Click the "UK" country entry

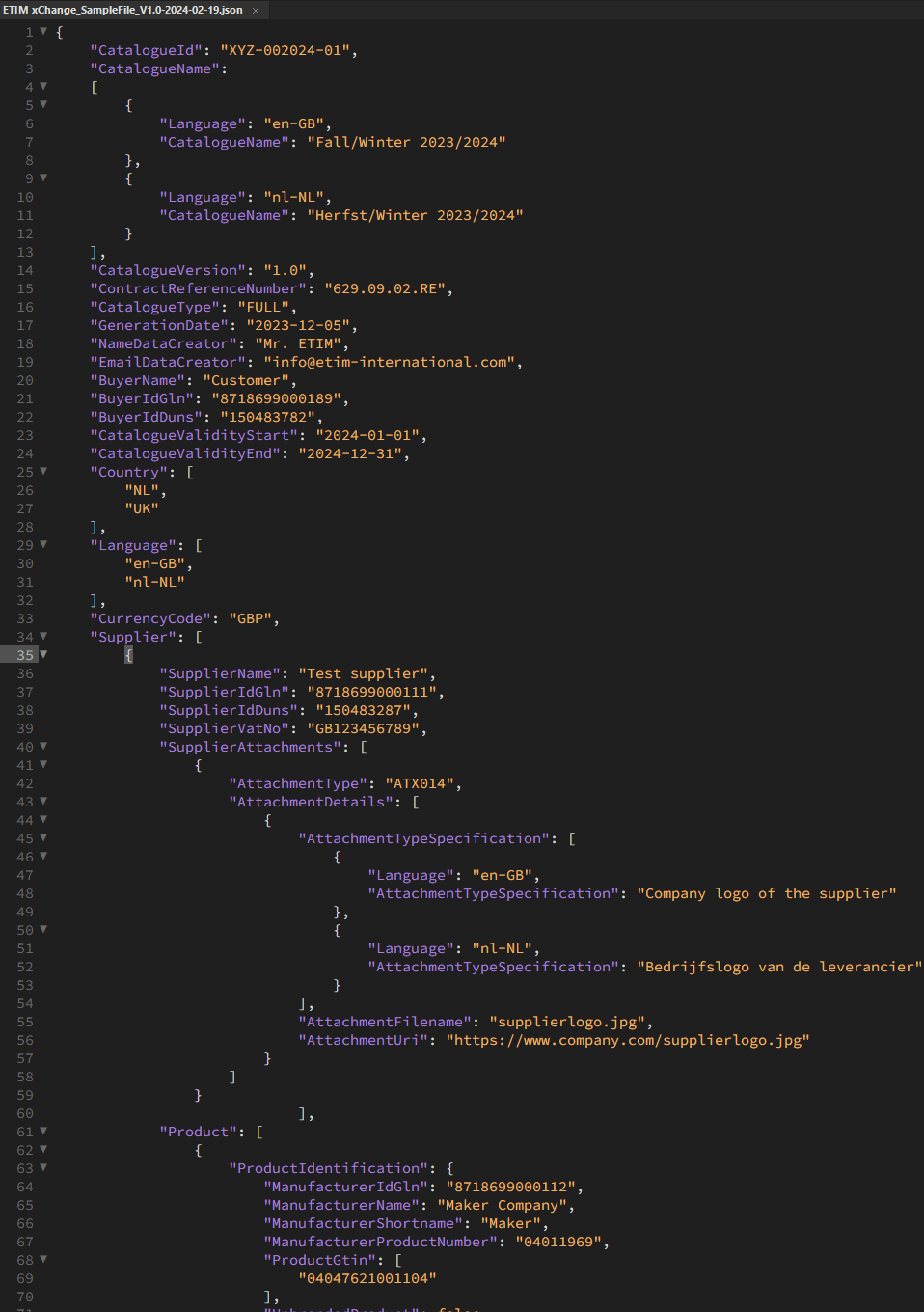(142, 508)
